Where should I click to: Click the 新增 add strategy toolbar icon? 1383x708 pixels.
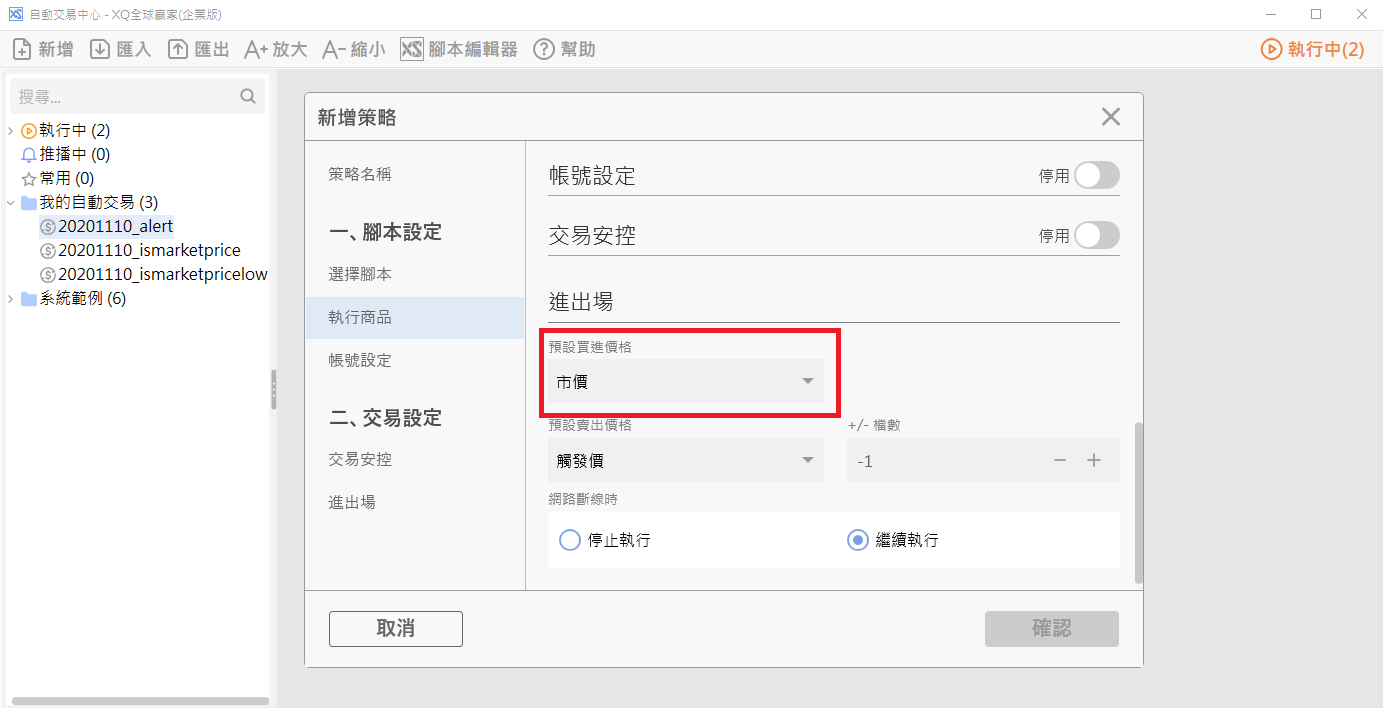[22, 49]
